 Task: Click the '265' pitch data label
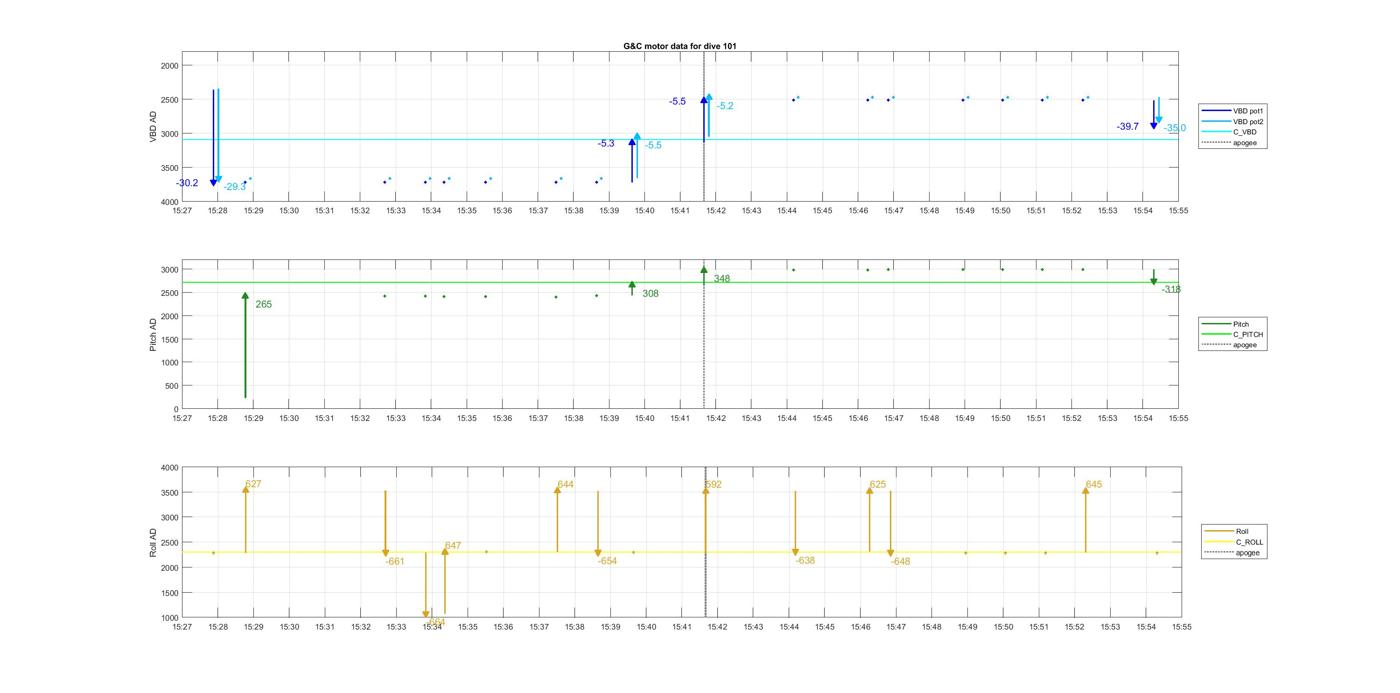tap(263, 304)
